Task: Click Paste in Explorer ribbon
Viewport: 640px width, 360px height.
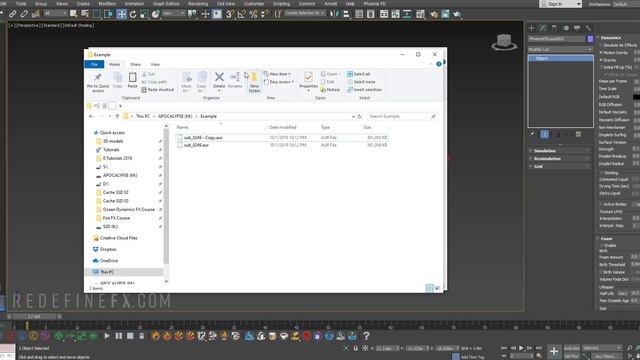Action: point(132,80)
